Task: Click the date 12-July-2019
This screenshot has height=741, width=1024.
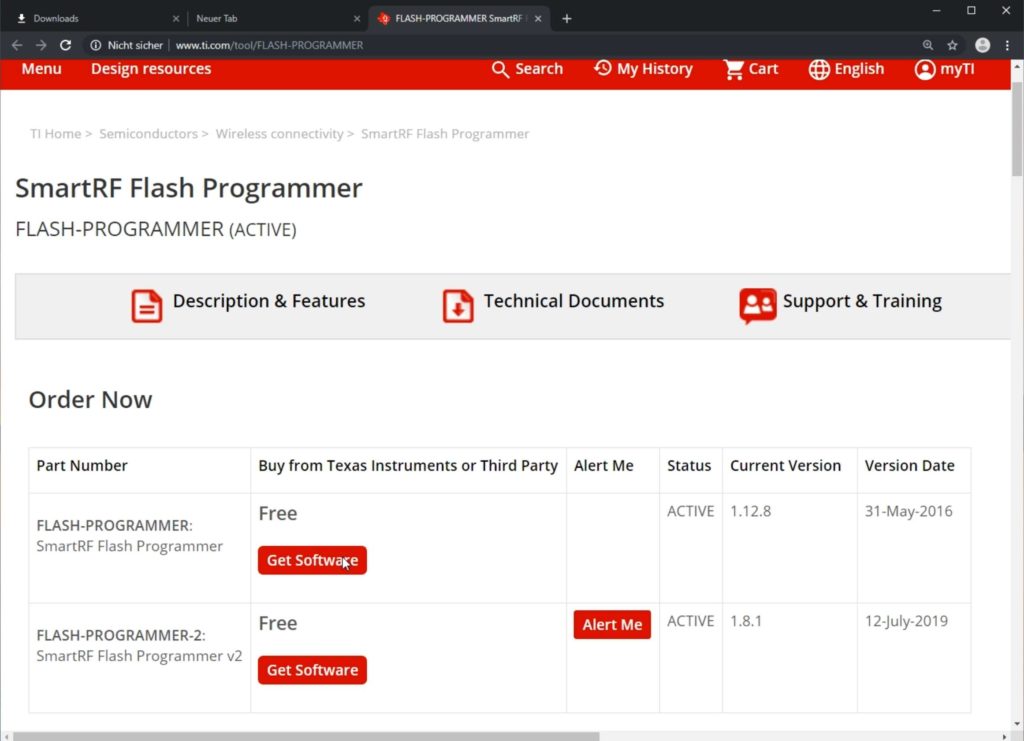Action: pos(906,621)
